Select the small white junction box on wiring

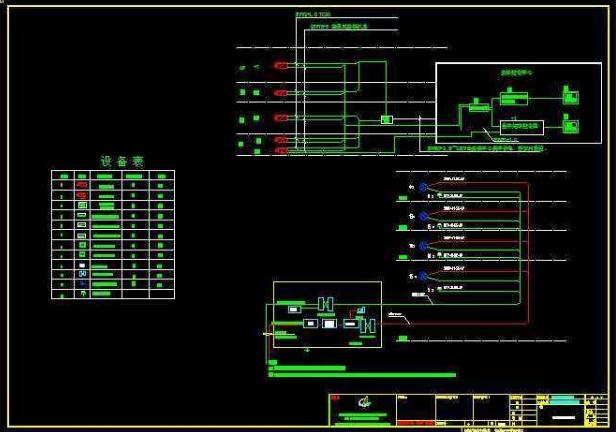coord(387,120)
